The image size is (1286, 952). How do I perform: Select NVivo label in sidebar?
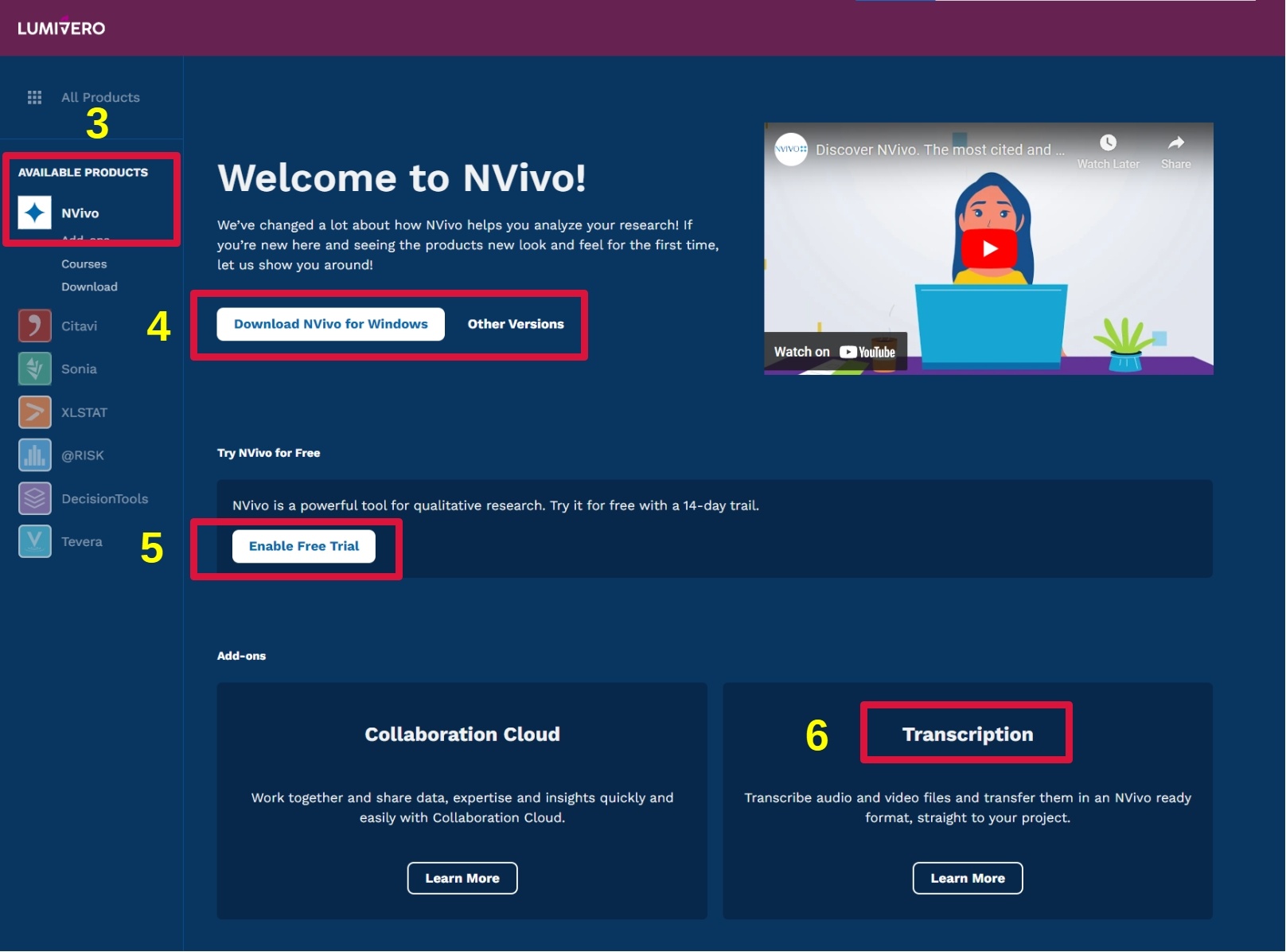pos(80,213)
